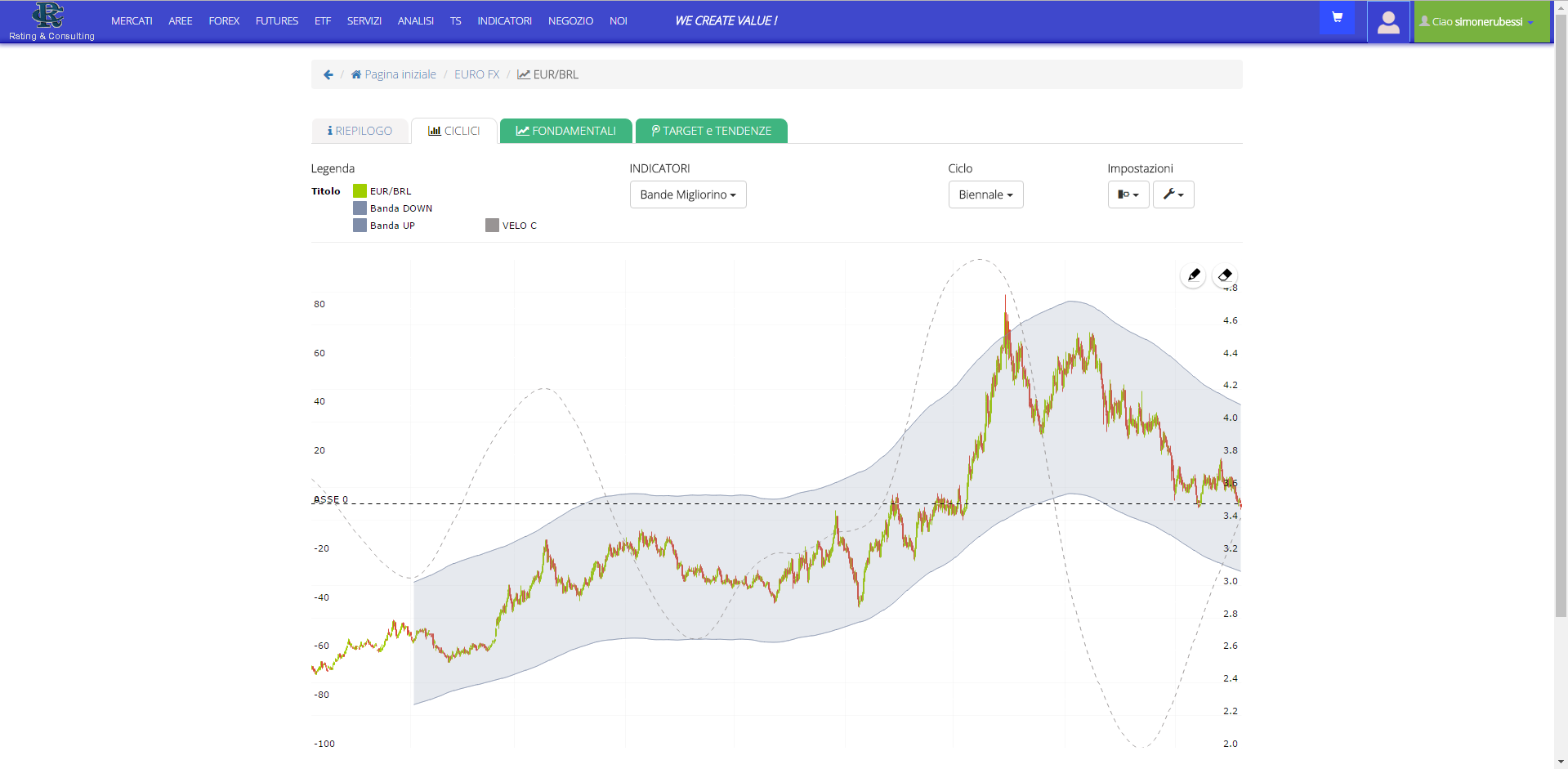Click the eraser tool on chart

(1225, 275)
